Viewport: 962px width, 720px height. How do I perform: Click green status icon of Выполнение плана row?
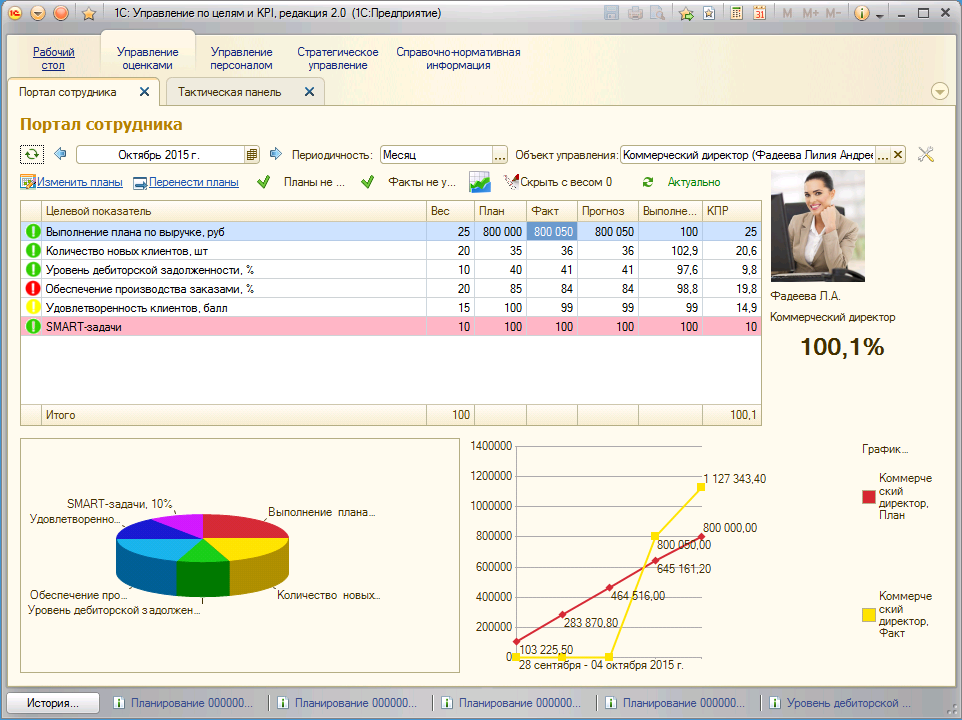[33, 232]
